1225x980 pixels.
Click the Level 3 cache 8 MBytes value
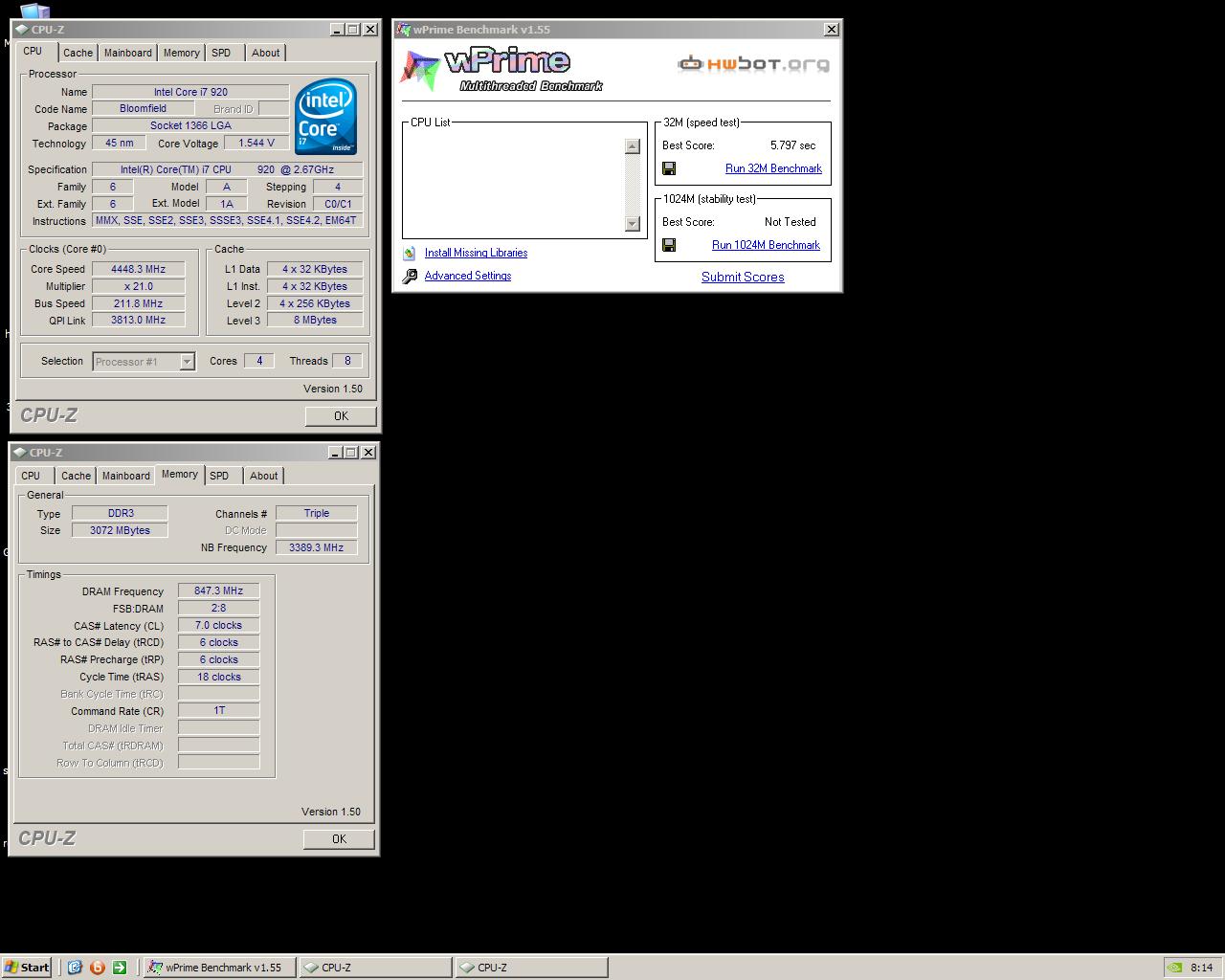tap(315, 321)
